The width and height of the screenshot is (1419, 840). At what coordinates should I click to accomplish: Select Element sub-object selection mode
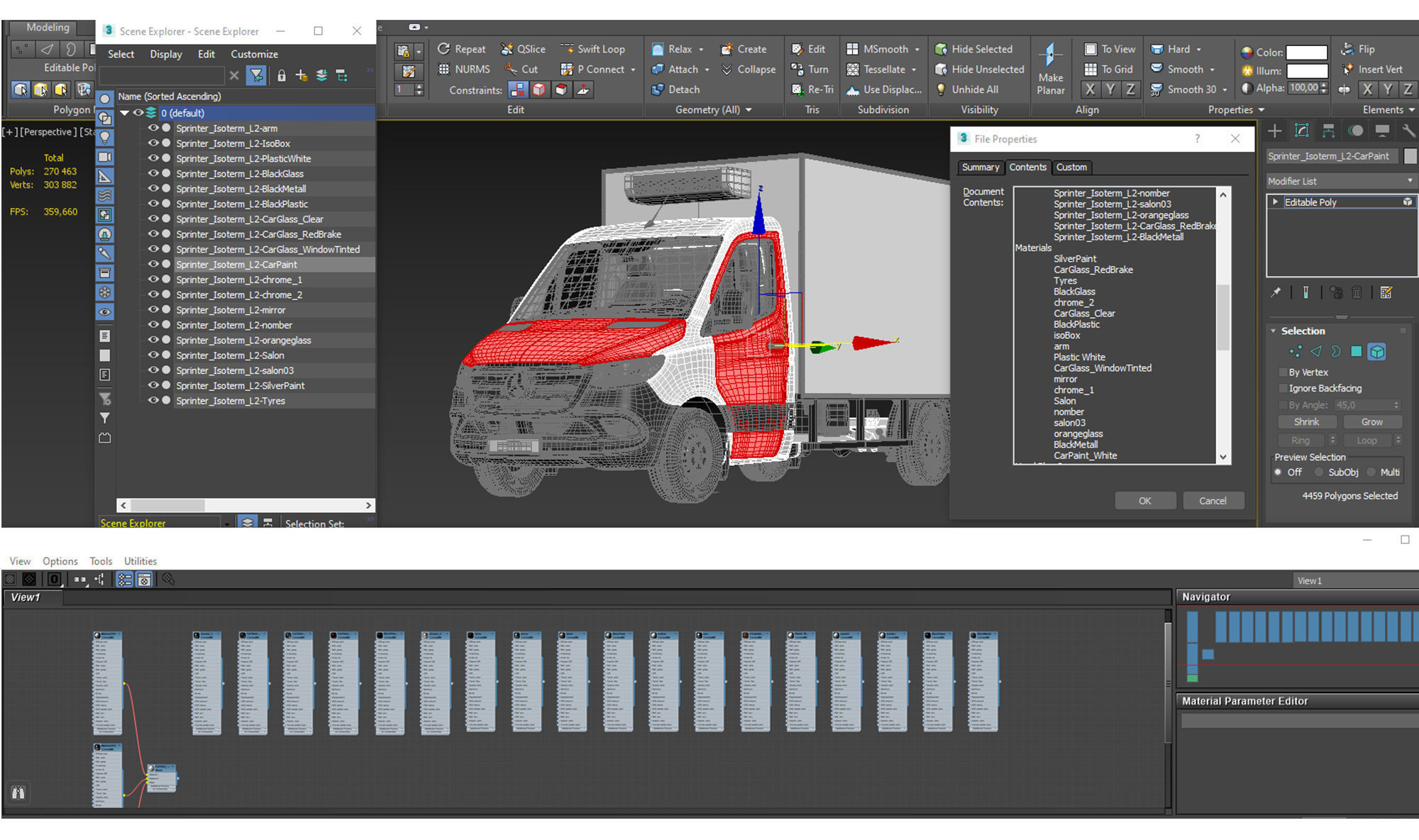pyautogui.click(x=1376, y=352)
